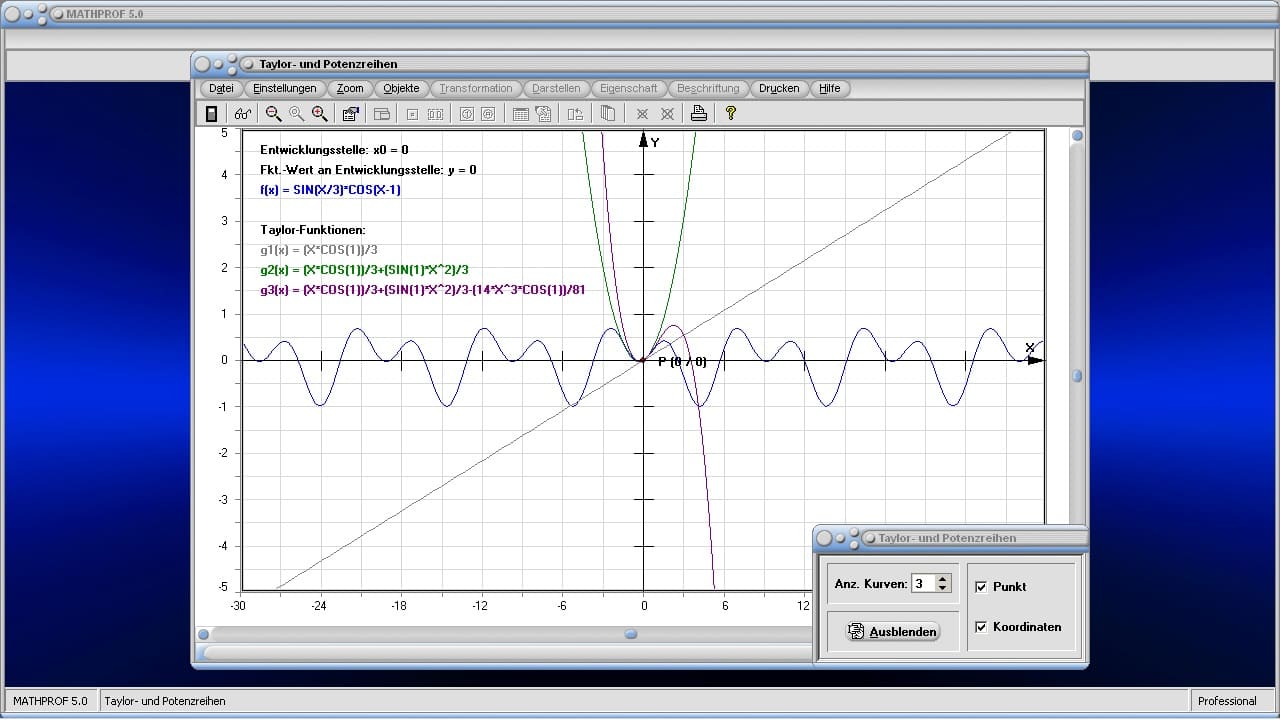Open the properties clipboard icon in toolbar
Viewport: 1280px width, 720px height.
[x=351, y=114]
